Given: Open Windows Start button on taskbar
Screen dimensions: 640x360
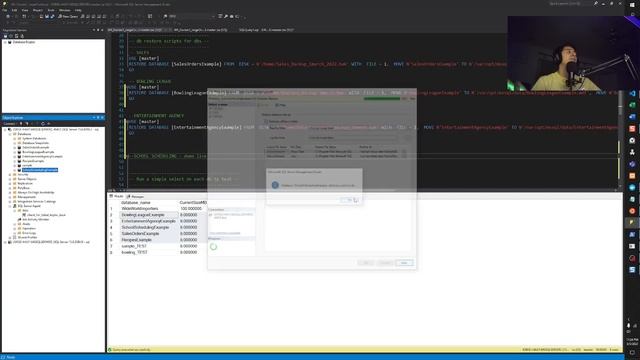Looking at the screenshot, I should click(632, 4).
